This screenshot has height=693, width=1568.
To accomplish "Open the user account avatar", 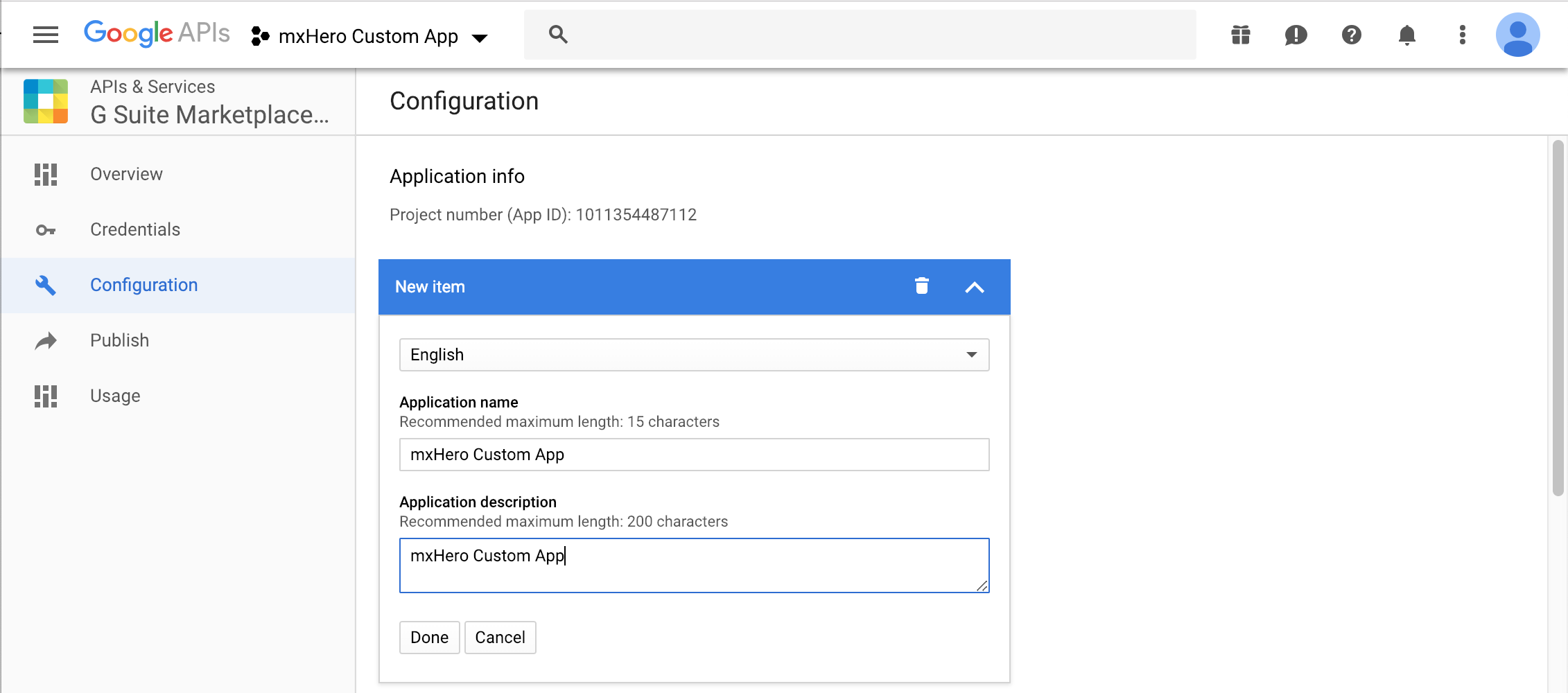I will pos(1518,35).
